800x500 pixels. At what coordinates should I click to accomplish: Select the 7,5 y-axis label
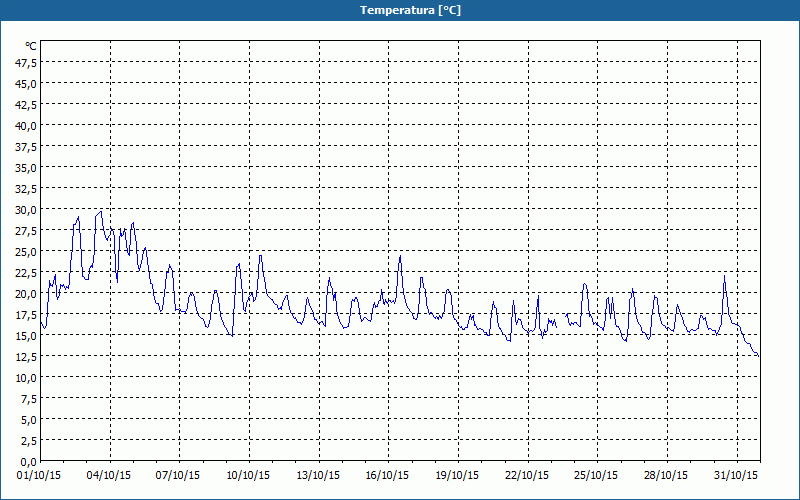pos(29,399)
